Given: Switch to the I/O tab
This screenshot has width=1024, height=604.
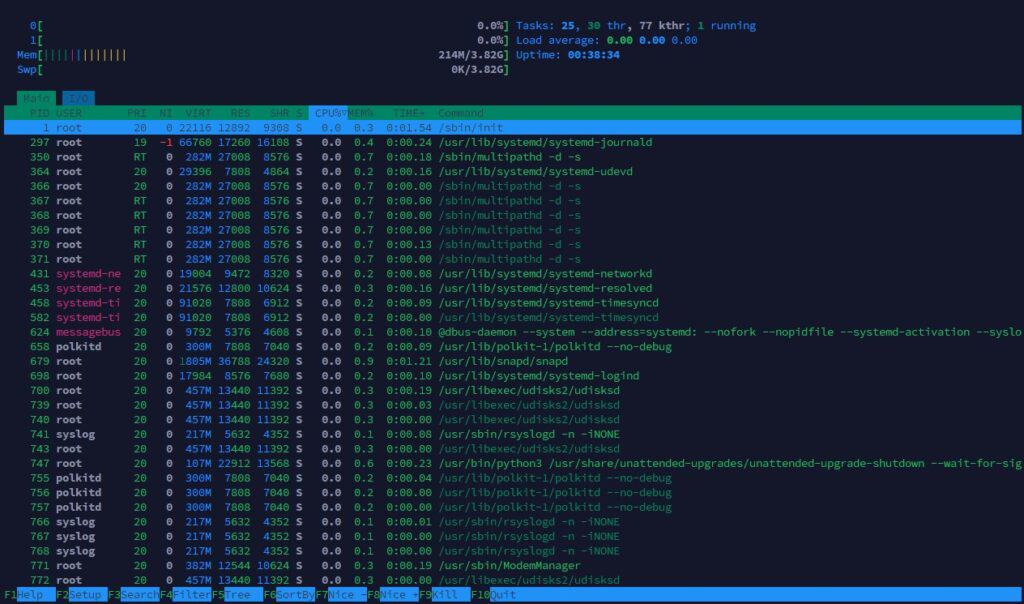Looking at the screenshot, I should click(x=77, y=98).
